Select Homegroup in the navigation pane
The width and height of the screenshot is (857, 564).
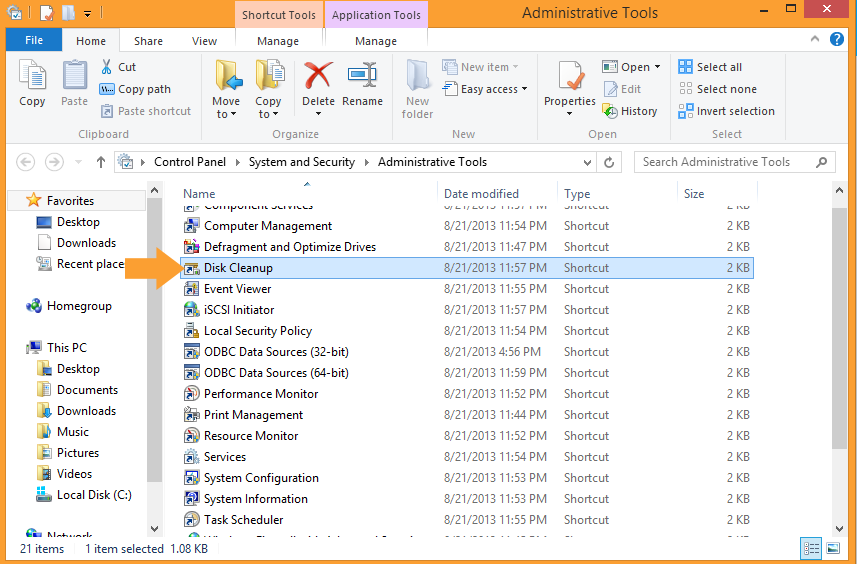click(x=69, y=306)
